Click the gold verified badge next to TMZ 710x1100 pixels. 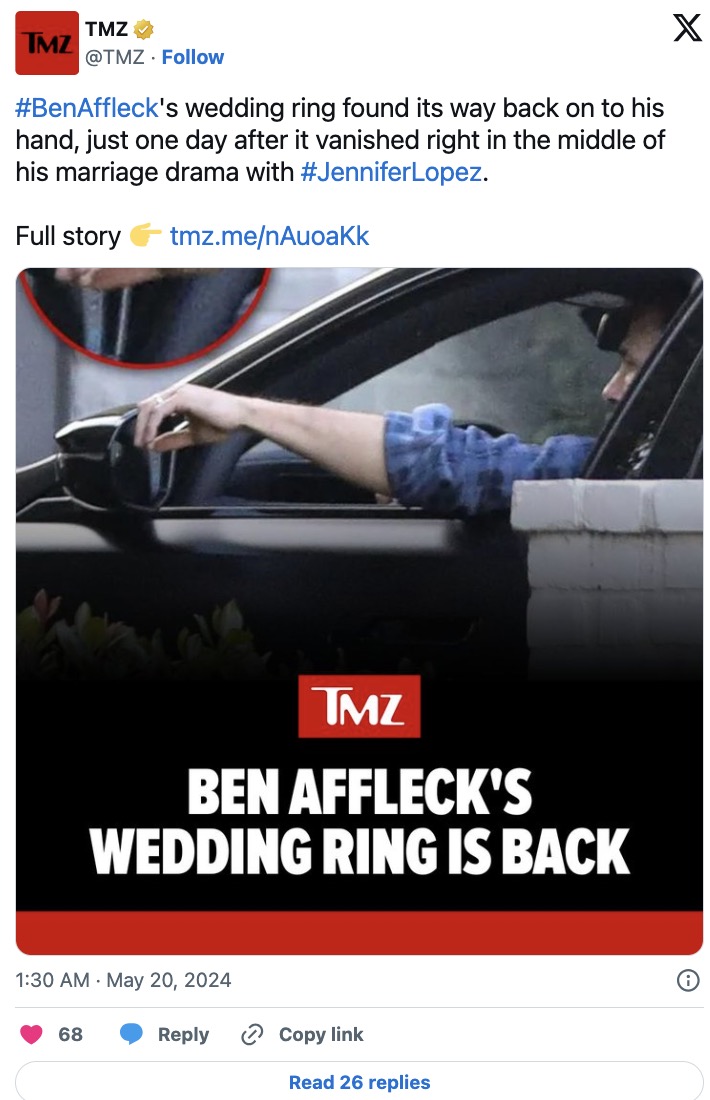(x=144, y=29)
